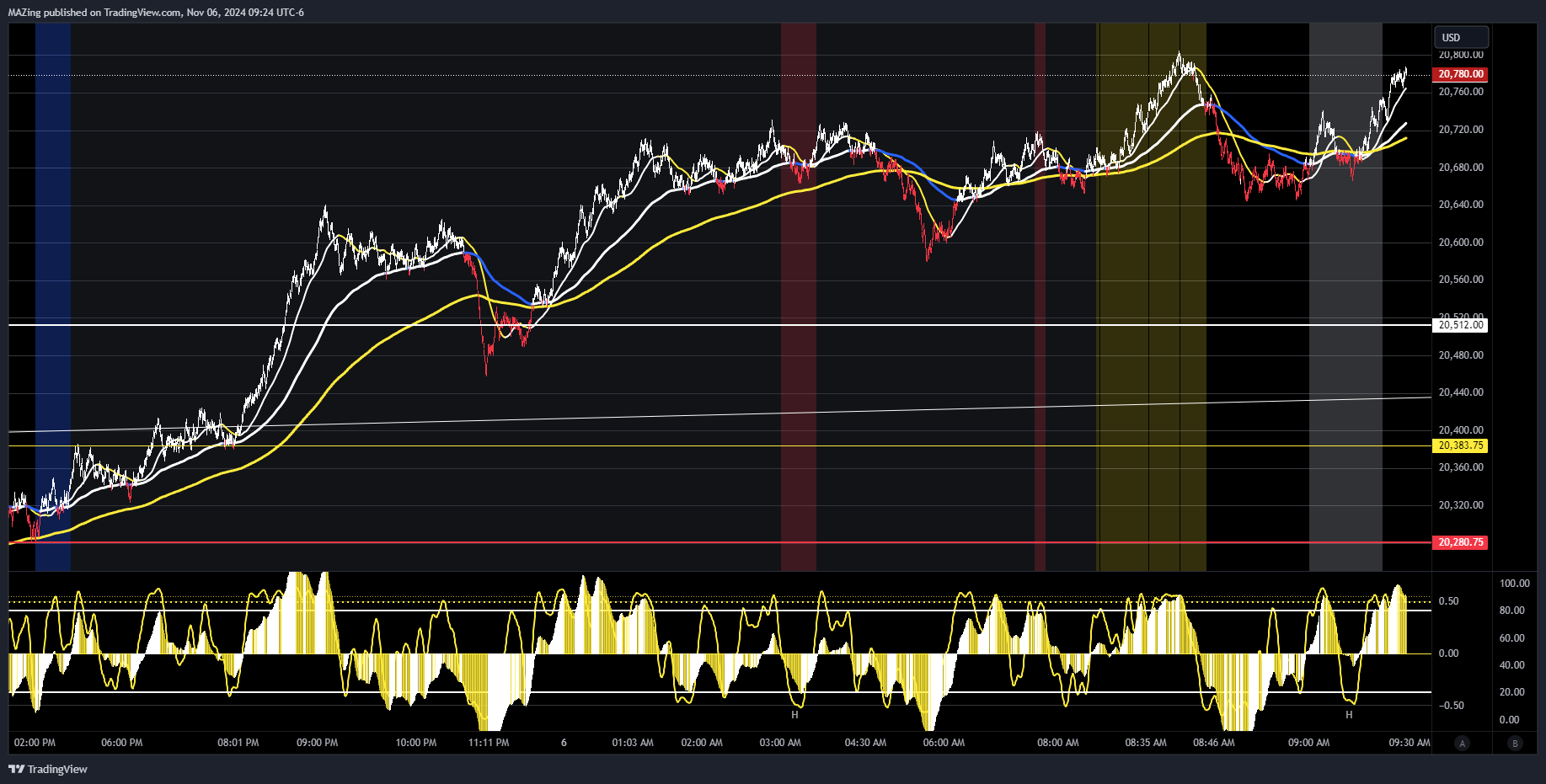Viewport: 1546px width, 784px height.
Task: Click the 20,560.00 price axis value
Action: click(1461, 280)
